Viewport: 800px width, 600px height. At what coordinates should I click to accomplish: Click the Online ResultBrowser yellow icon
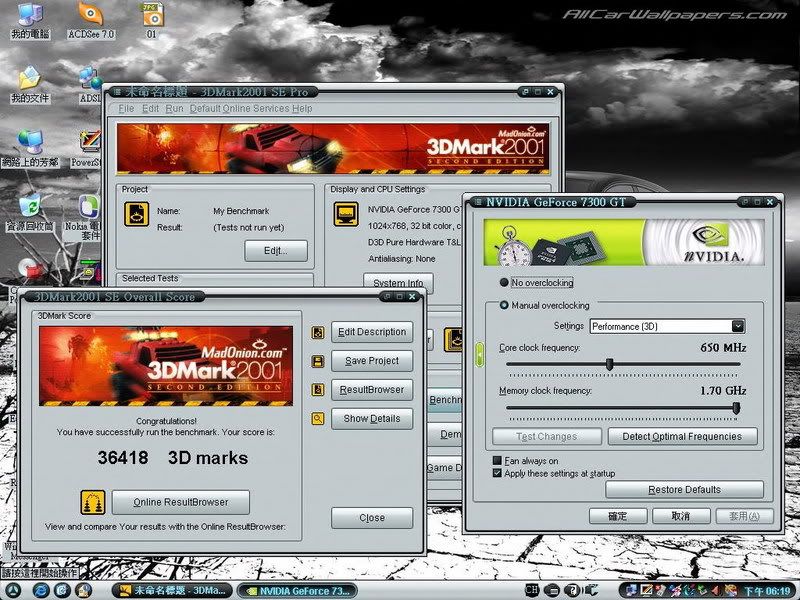pyautogui.click(x=94, y=502)
